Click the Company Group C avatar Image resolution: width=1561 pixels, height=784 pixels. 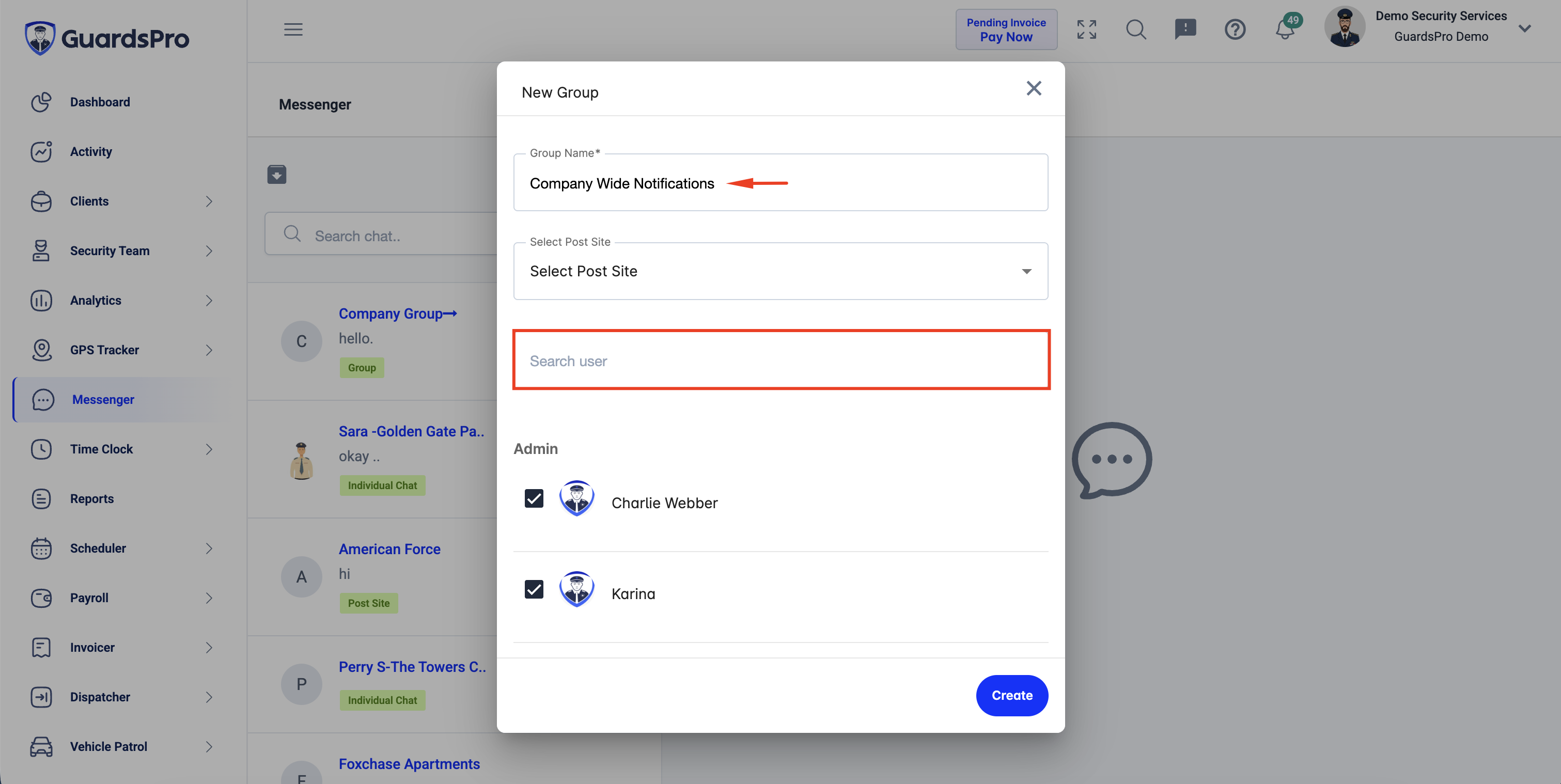(301, 342)
